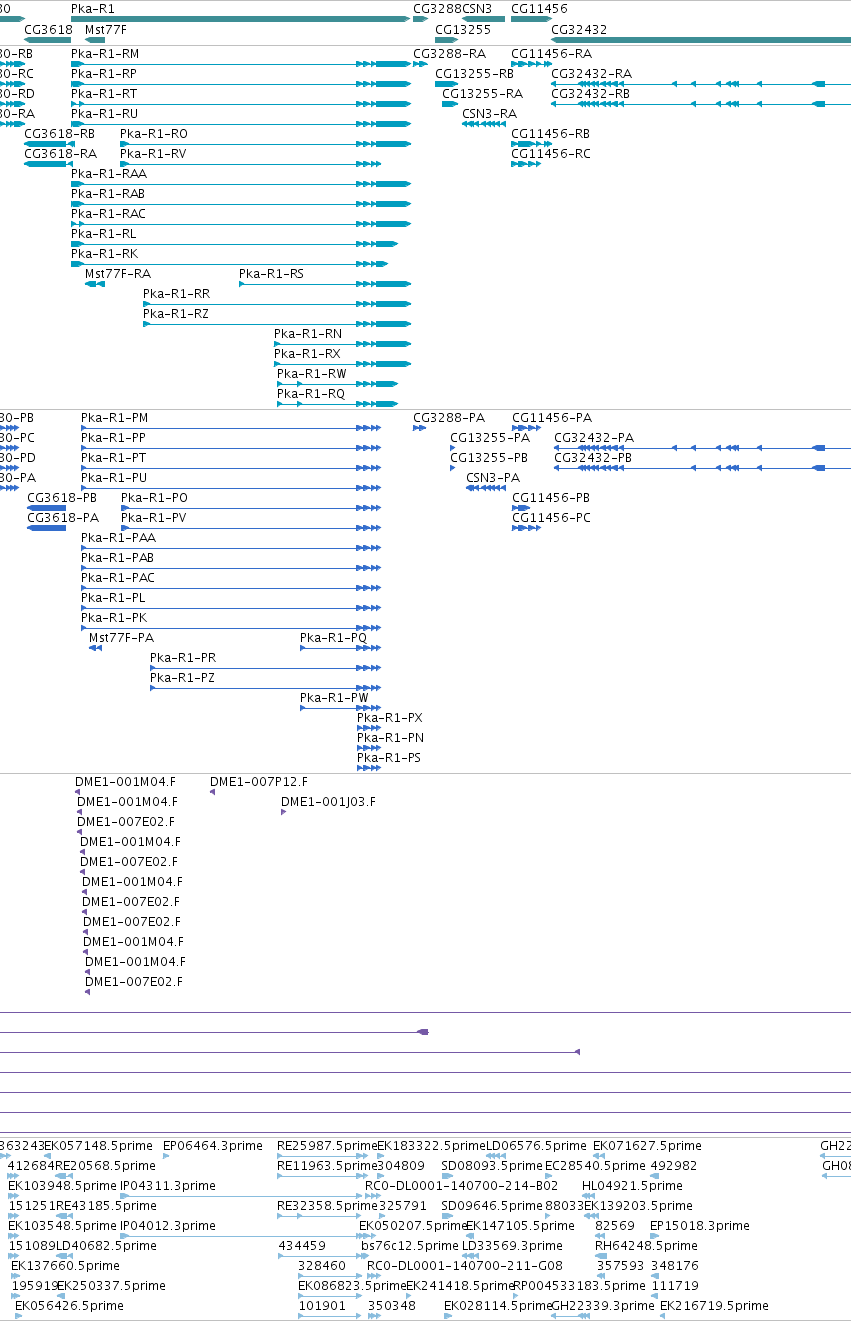The height and width of the screenshot is (1321, 851).
Task: Select transcript CG13255-RB
Action: [474, 74]
